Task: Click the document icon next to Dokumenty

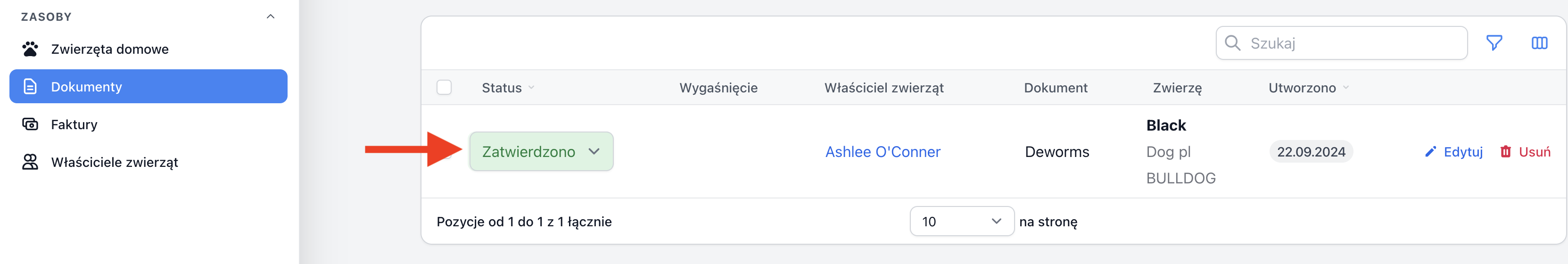Action: coord(30,86)
